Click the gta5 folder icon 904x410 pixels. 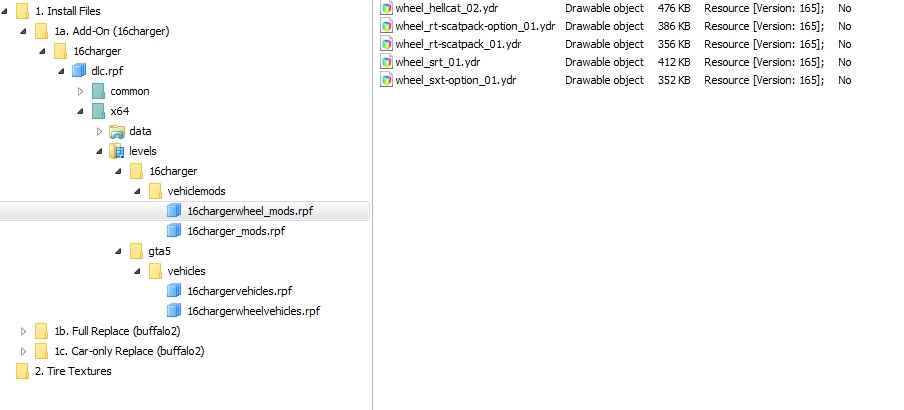pos(136,251)
